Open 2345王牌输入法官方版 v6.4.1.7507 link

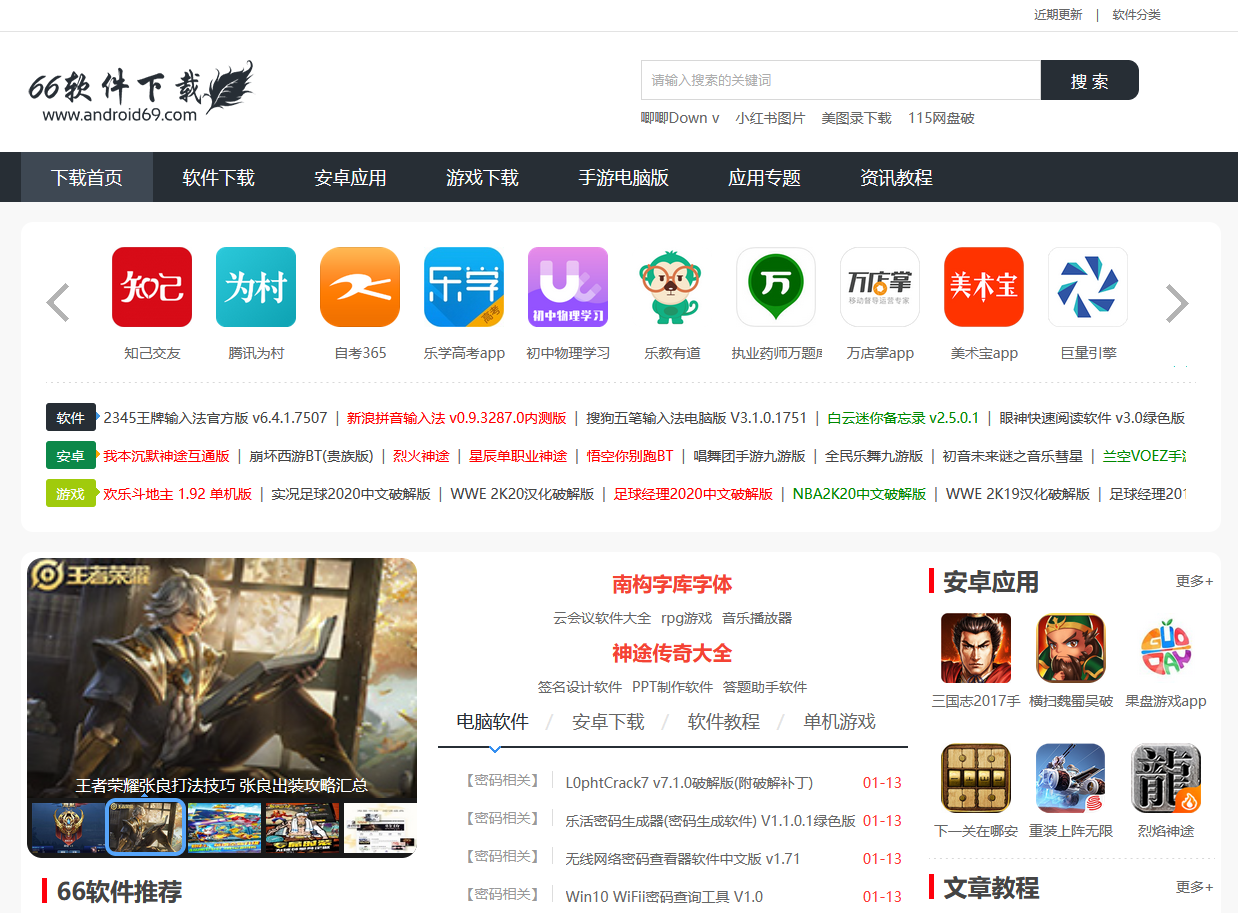point(215,418)
